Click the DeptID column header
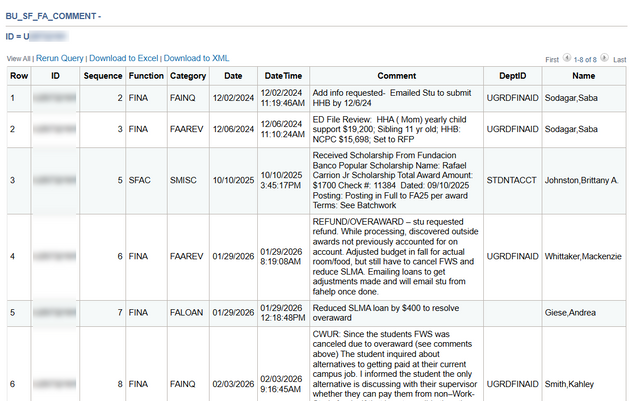 [513, 76]
